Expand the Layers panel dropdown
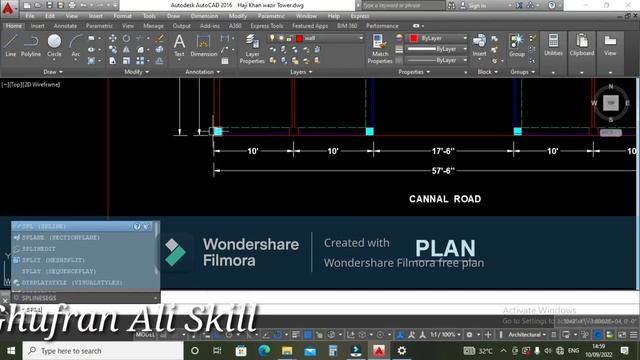Screen dimensions: 640x360 pos(301,72)
